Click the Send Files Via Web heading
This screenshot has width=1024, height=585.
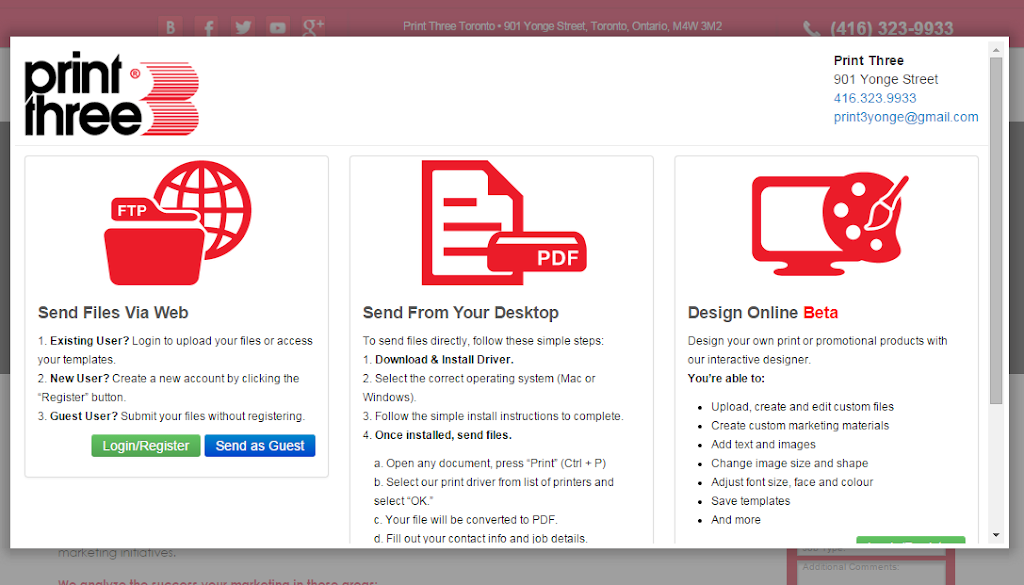click(113, 313)
